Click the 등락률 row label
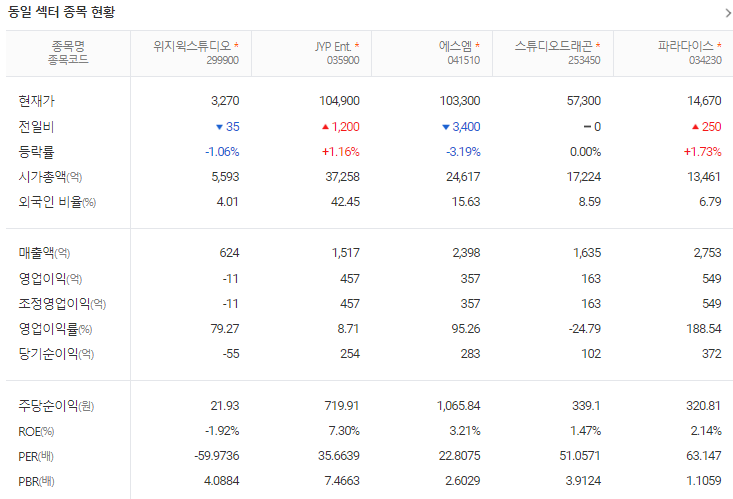733x499 pixels. click(x=36, y=152)
